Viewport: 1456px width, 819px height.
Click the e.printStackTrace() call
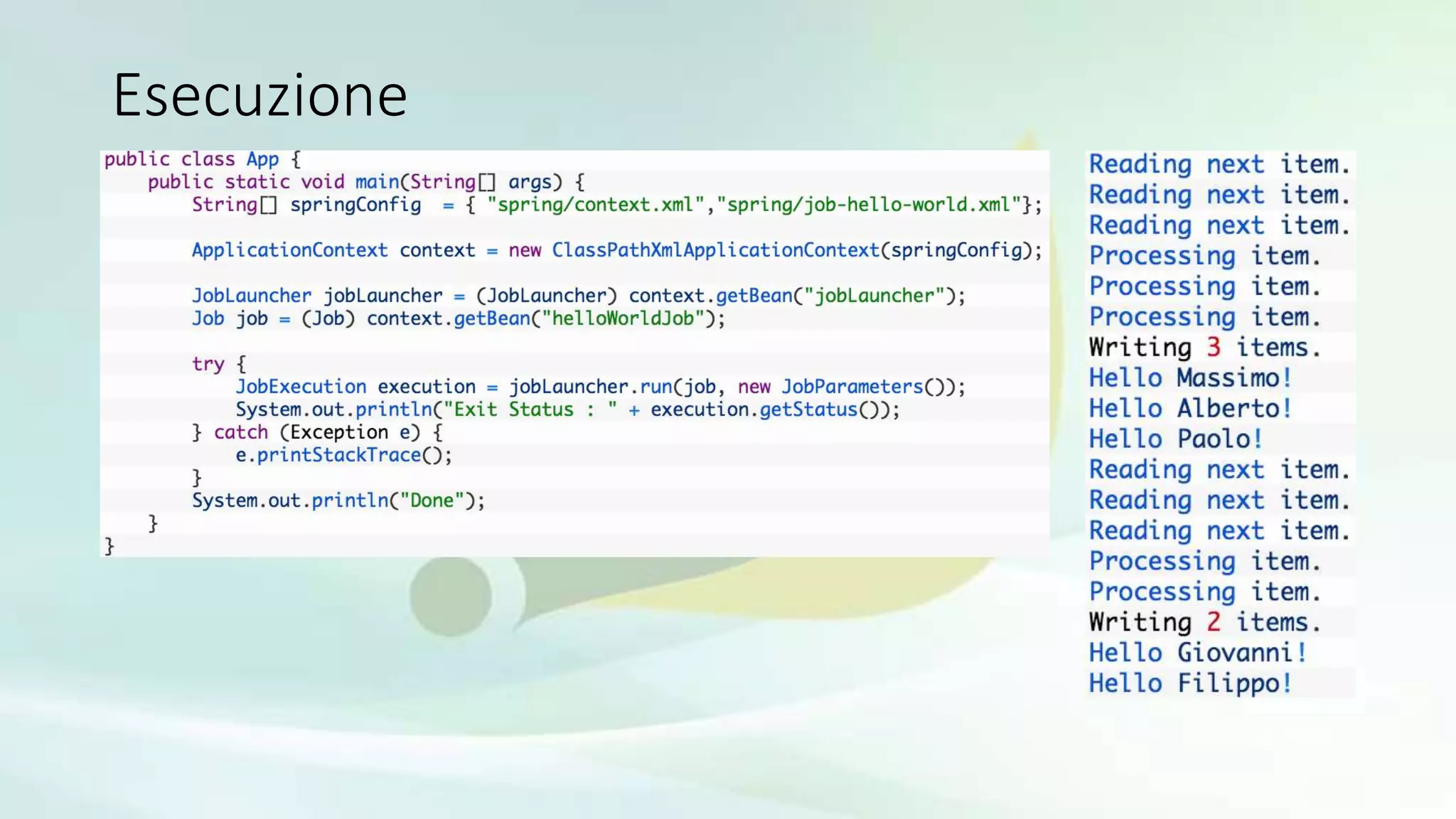coord(343,455)
